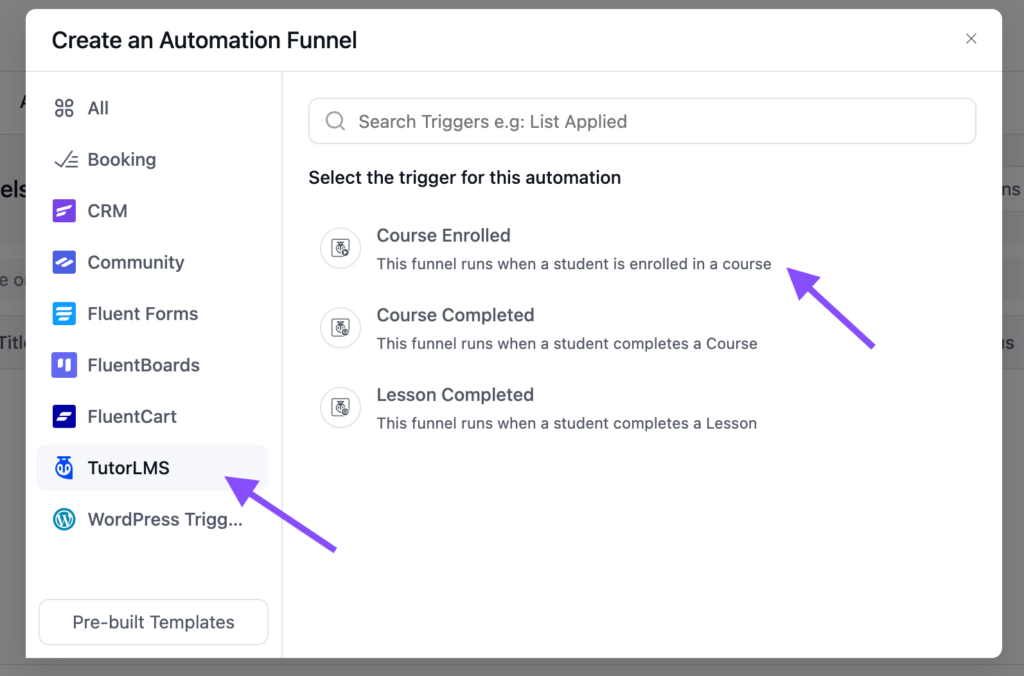Click the purple CRM logo icon
Image resolution: width=1024 pixels, height=676 pixels.
(64, 211)
